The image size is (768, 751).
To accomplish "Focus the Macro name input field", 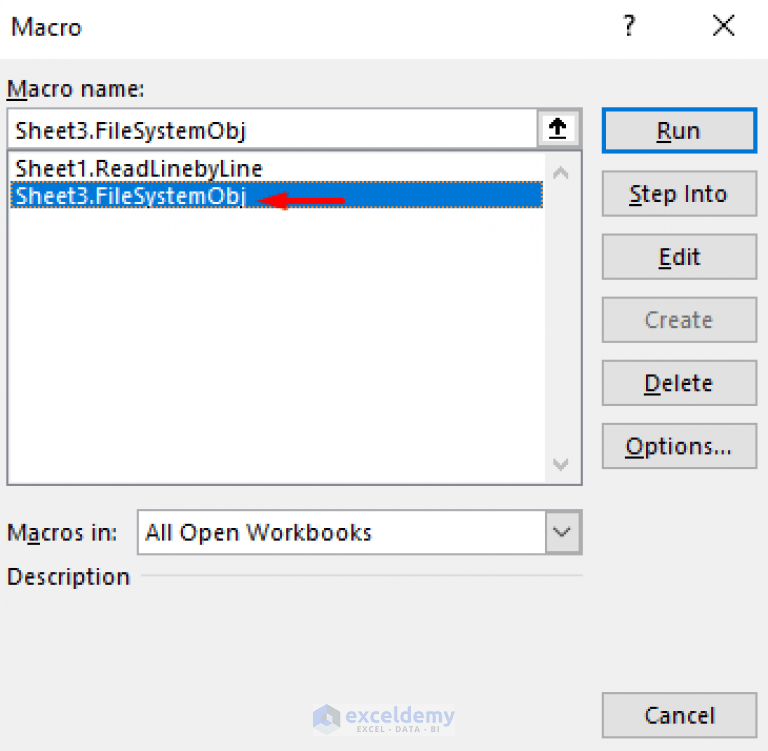I will click(x=272, y=129).
